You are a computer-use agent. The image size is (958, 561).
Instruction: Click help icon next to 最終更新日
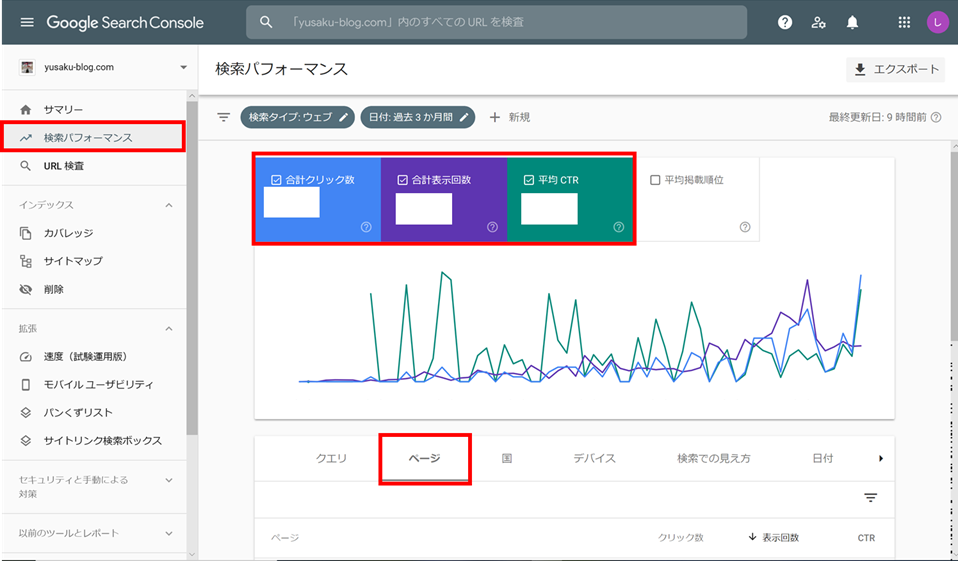coord(936,117)
